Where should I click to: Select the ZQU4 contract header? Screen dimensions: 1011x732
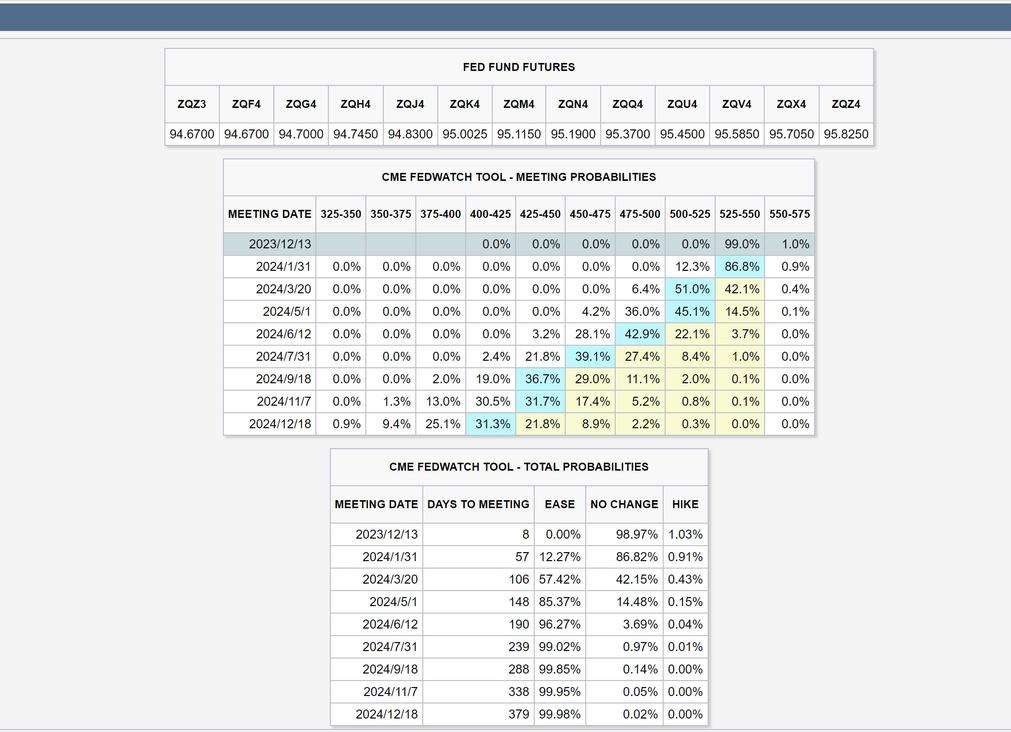pos(682,104)
